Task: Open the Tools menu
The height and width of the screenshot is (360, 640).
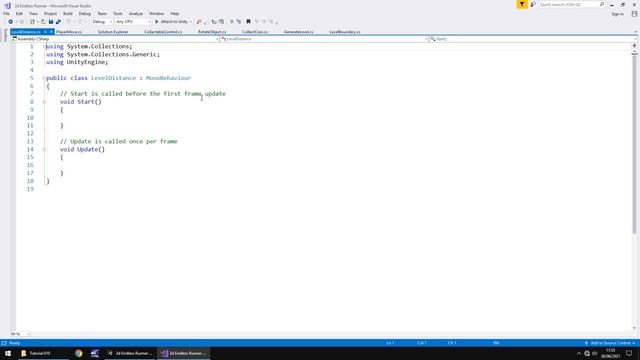Action: 118,13
